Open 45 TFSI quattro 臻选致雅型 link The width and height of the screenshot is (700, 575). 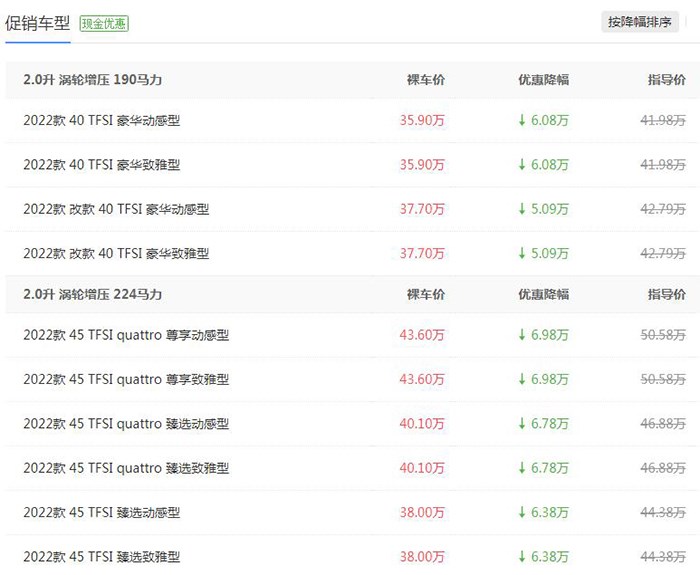tap(126, 468)
